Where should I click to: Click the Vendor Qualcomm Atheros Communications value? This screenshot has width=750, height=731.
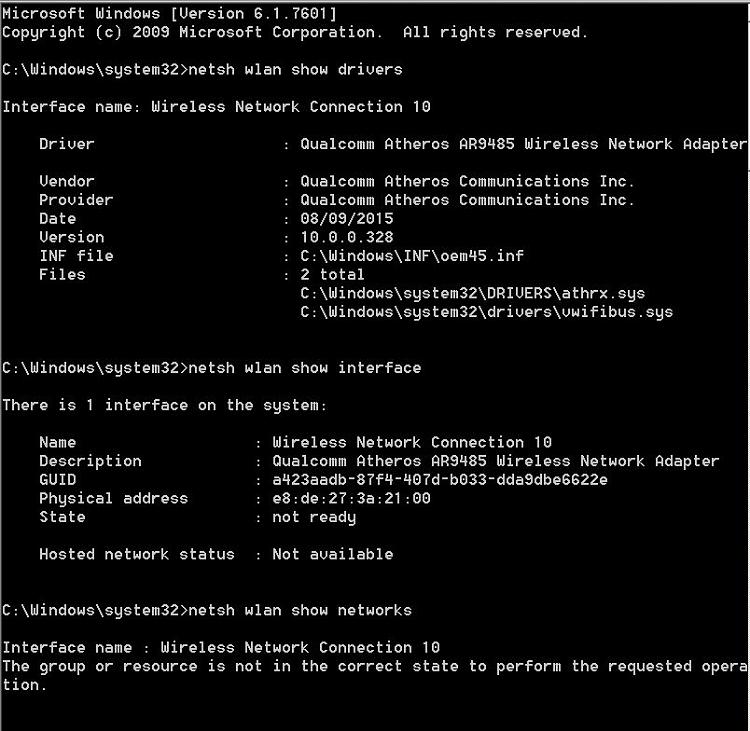tap(467, 181)
